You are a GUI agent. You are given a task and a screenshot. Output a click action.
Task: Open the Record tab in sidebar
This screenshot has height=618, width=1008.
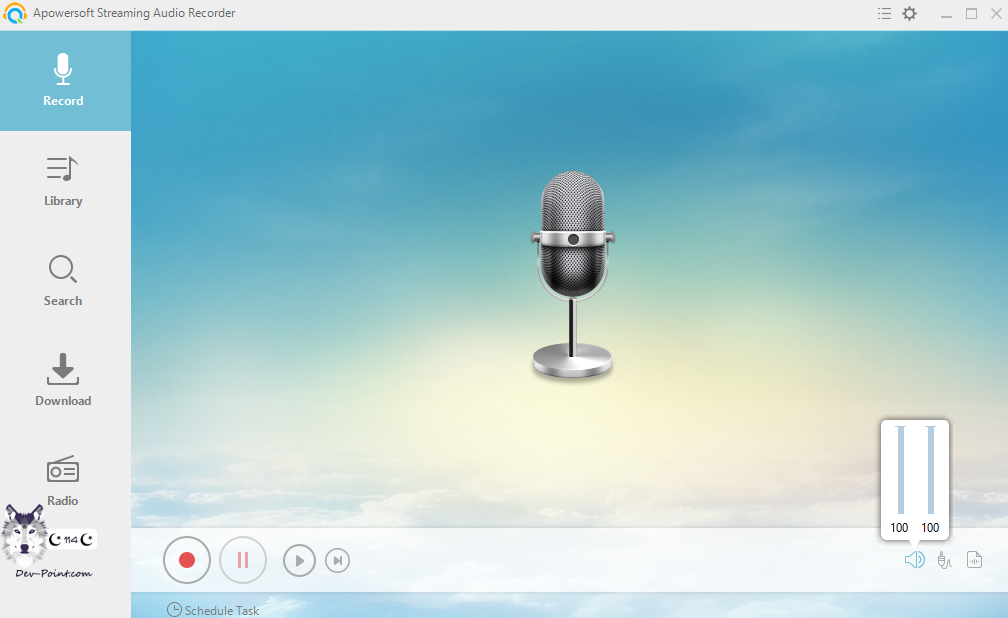click(63, 80)
